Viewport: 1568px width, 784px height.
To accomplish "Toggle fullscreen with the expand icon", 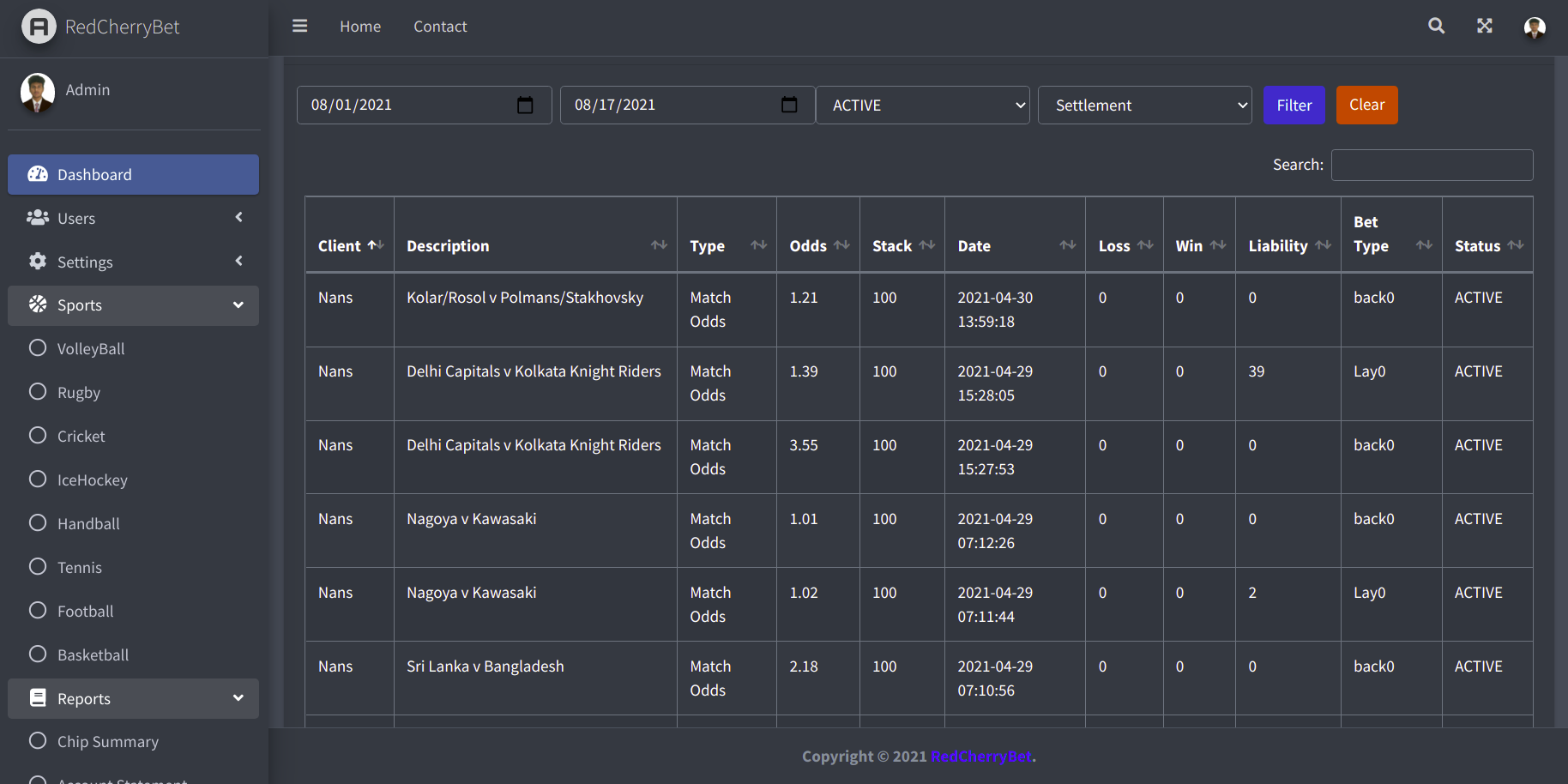I will 1485,26.
